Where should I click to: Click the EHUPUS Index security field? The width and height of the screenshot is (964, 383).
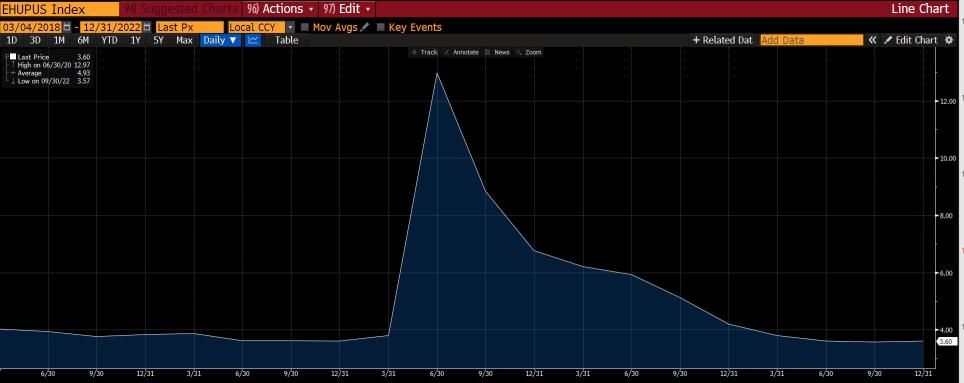[60, 9]
